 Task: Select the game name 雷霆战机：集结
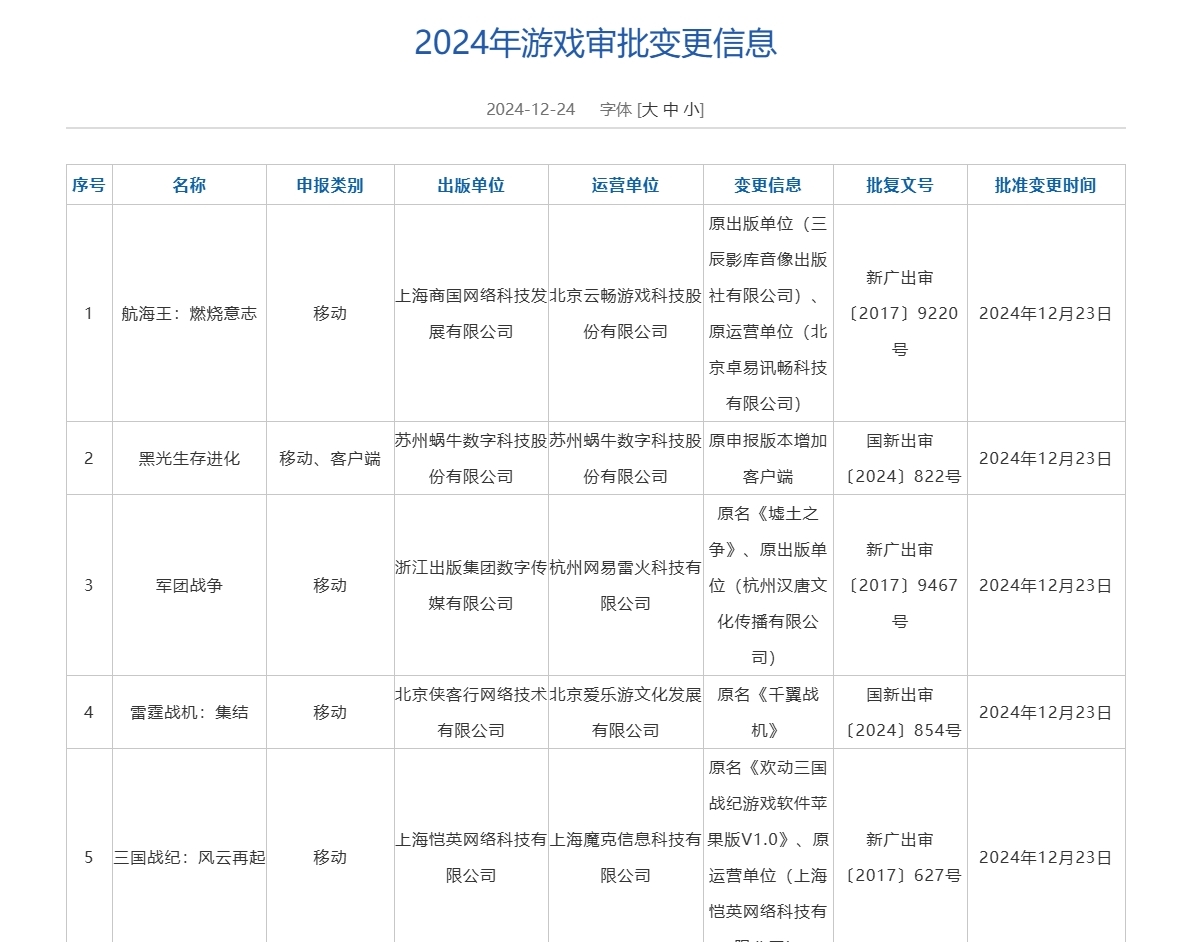pyautogui.click(x=190, y=713)
